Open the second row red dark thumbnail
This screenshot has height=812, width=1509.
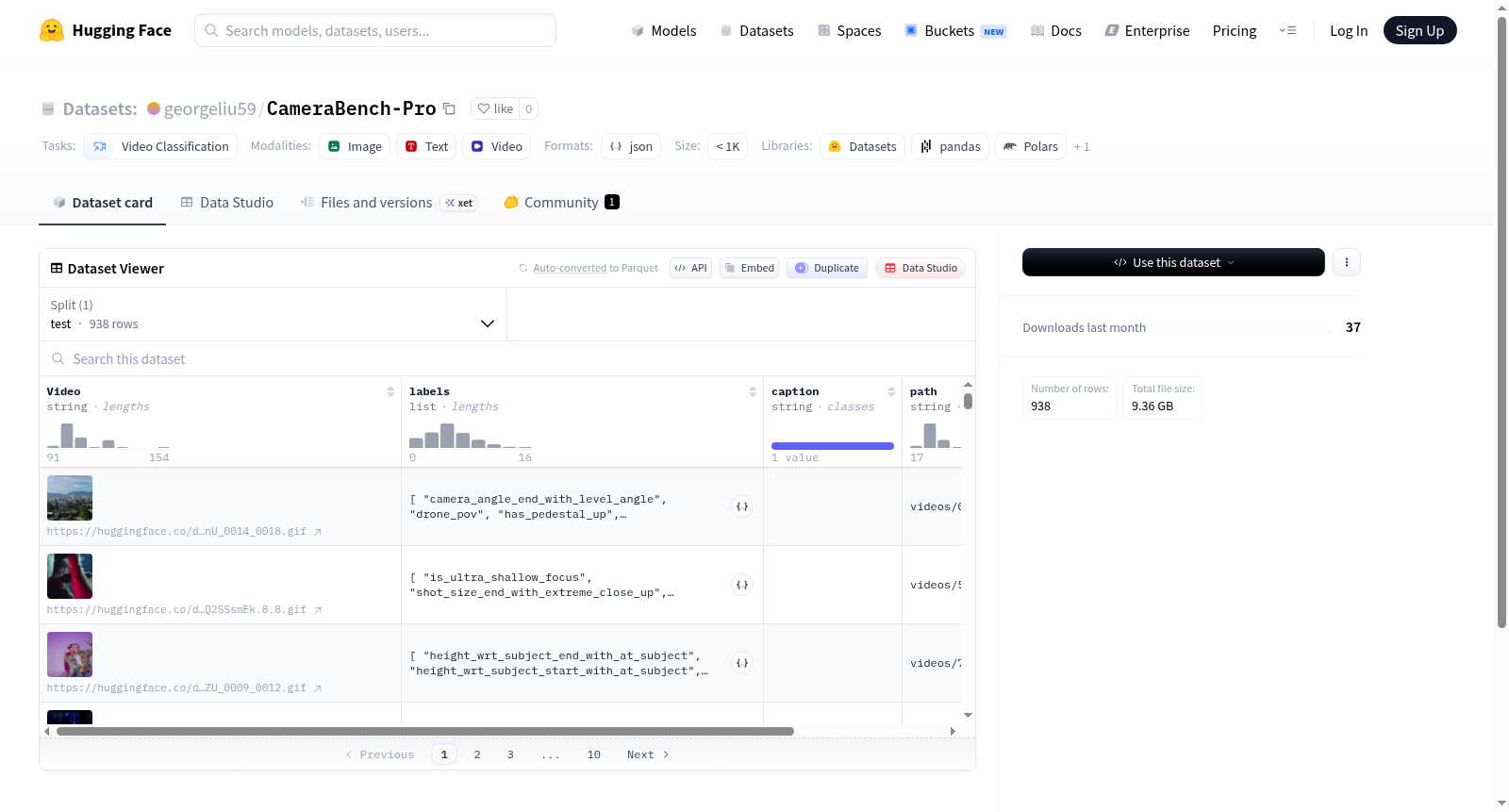point(70,576)
